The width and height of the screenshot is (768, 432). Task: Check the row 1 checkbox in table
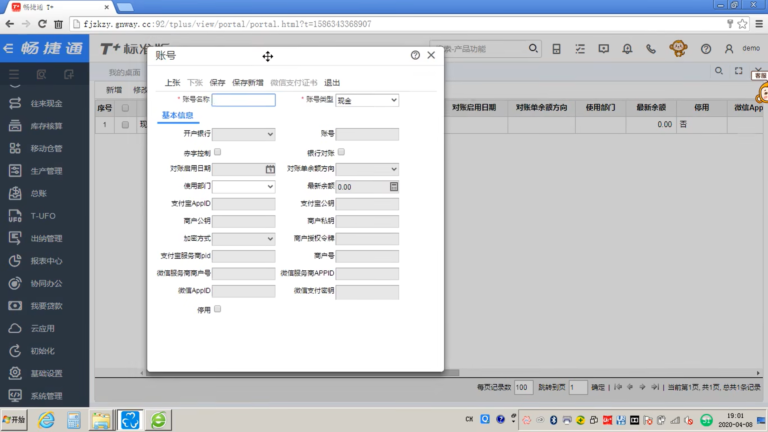click(125, 125)
